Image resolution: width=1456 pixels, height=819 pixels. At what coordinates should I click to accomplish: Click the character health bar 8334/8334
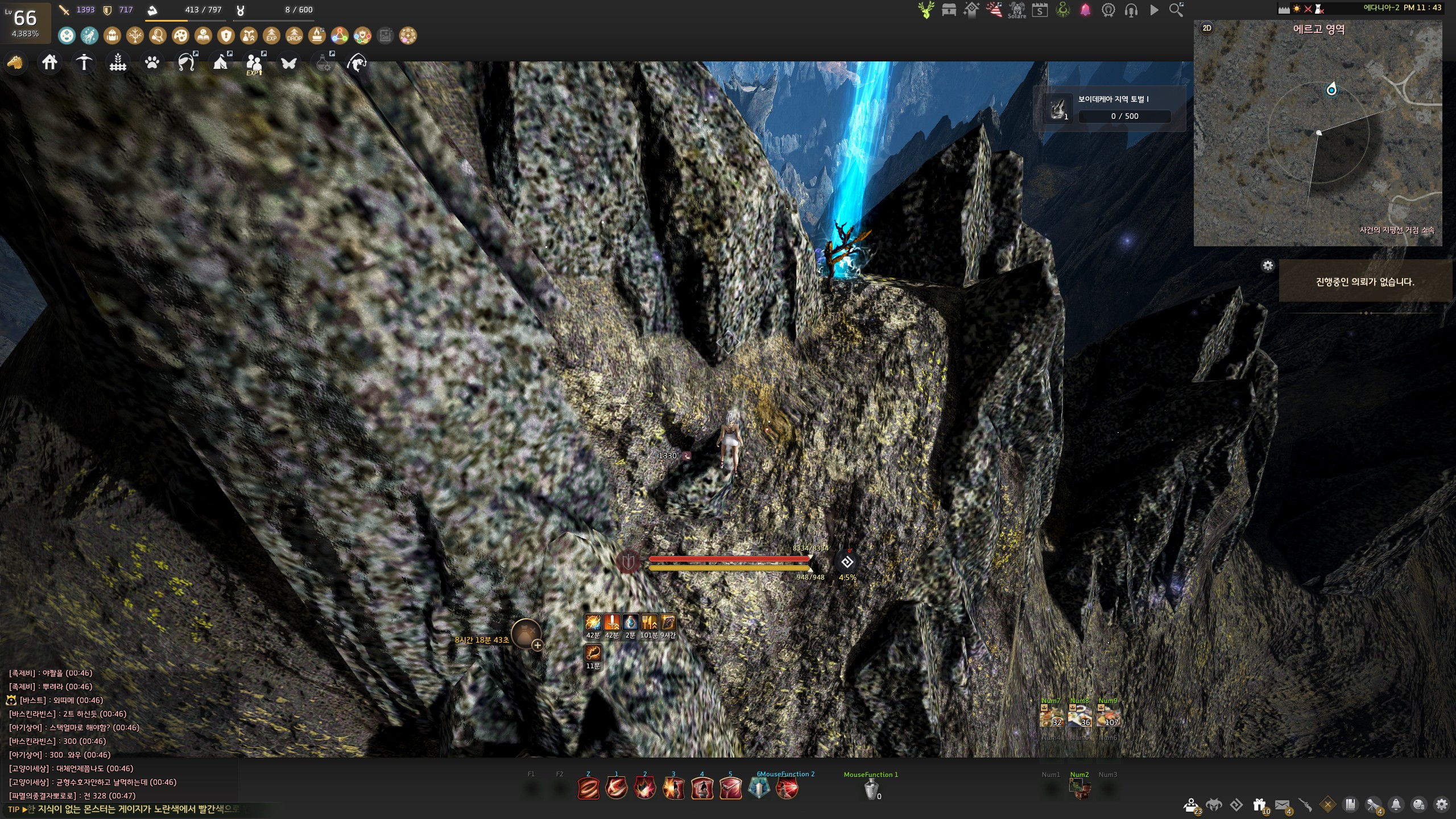730,559
